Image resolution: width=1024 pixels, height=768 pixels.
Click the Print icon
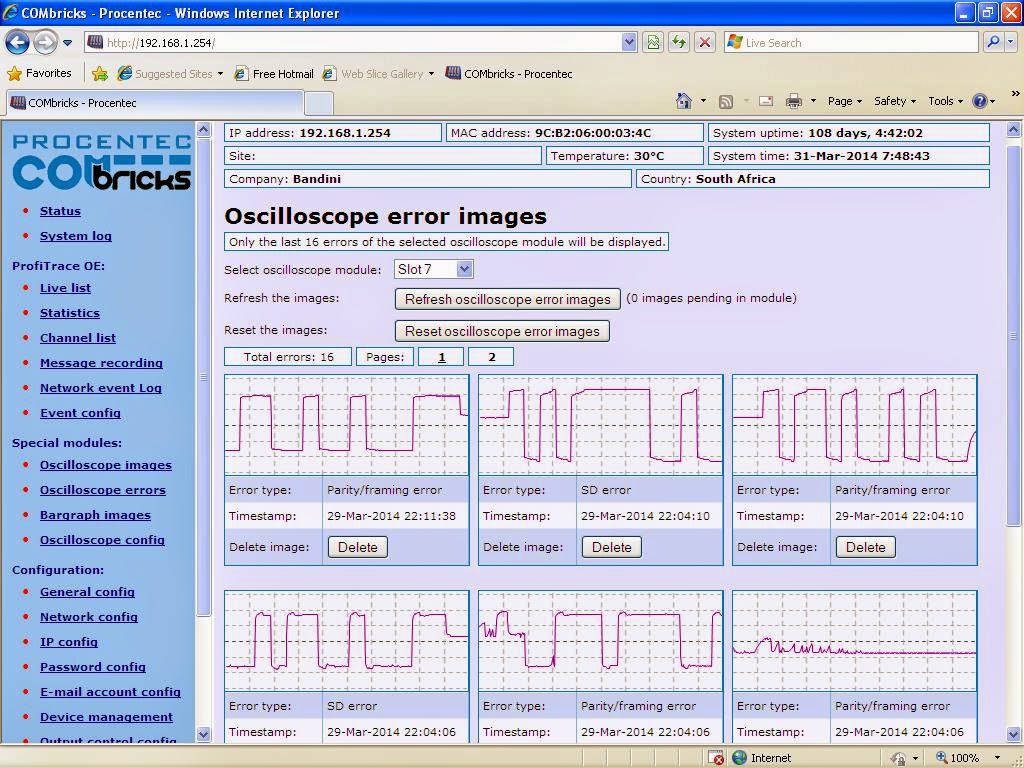(793, 101)
